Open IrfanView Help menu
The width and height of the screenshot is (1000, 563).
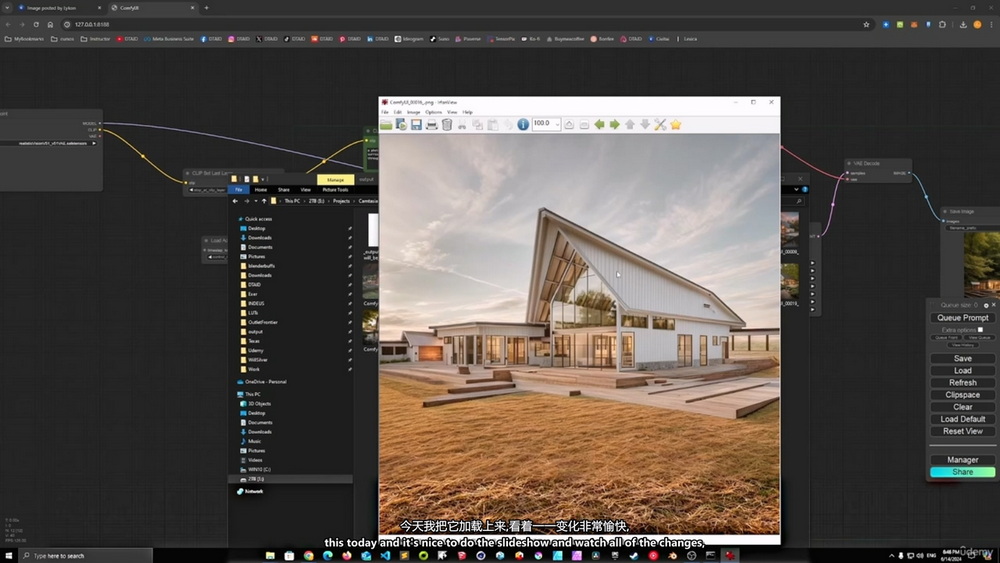coord(467,112)
